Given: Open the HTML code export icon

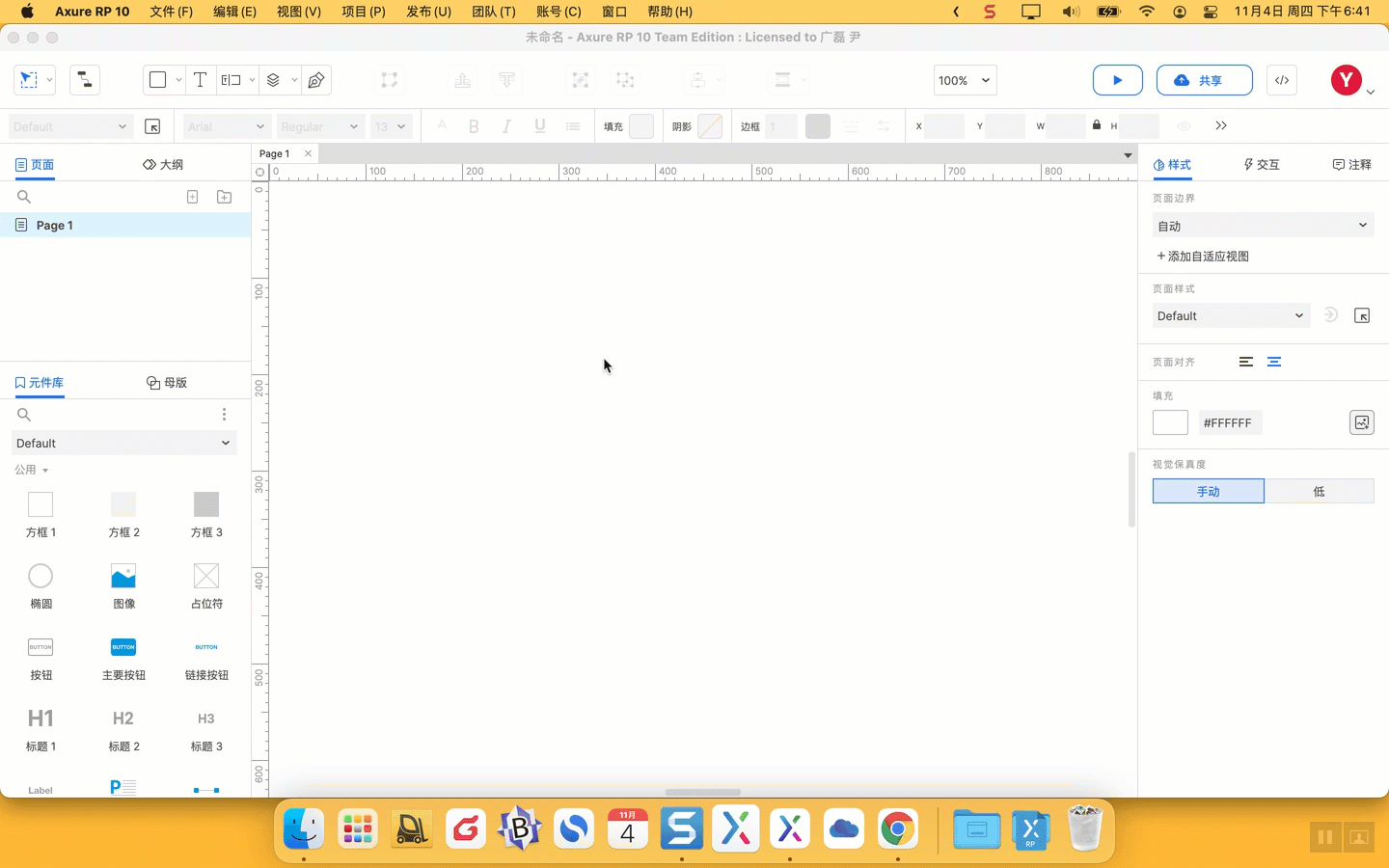Looking at the screenshot, I should pyautogui.click(x=1282, y=80).
